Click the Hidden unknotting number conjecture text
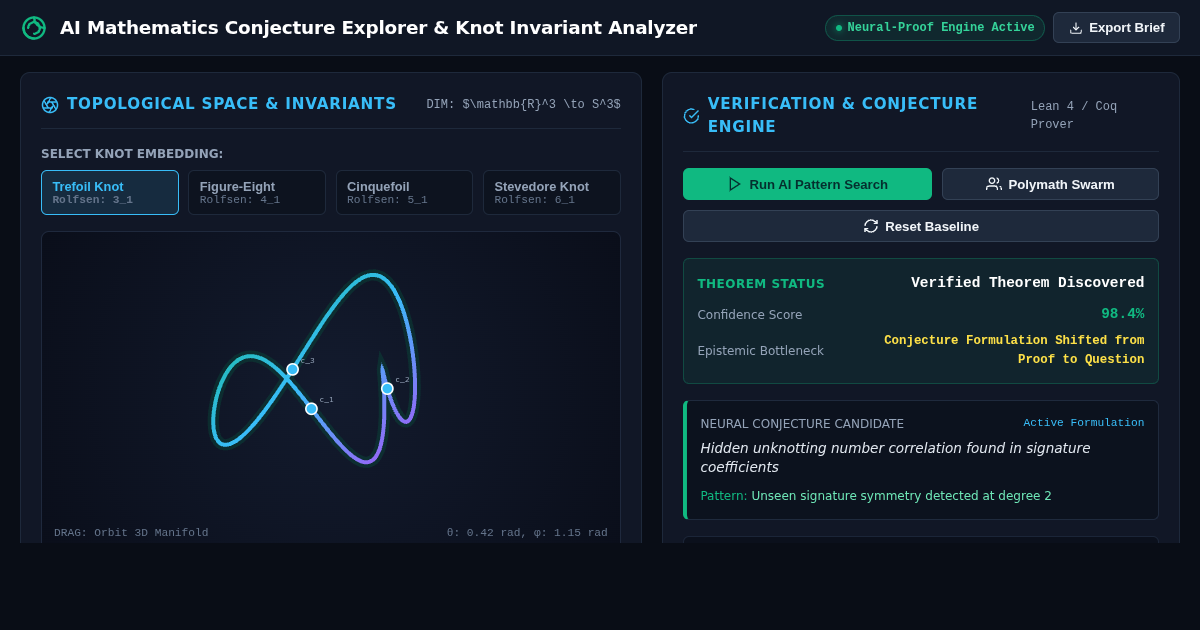This screenshot has width=1200, height=630. [x=895, y=458]
